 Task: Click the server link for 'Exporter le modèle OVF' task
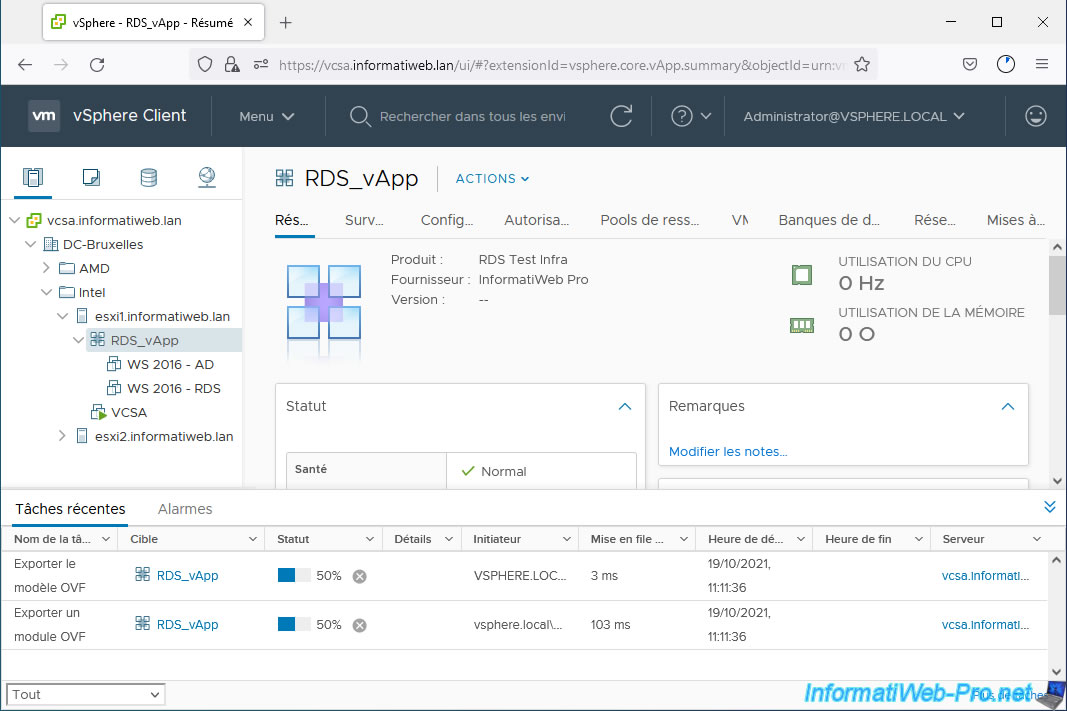coord(985,576)
